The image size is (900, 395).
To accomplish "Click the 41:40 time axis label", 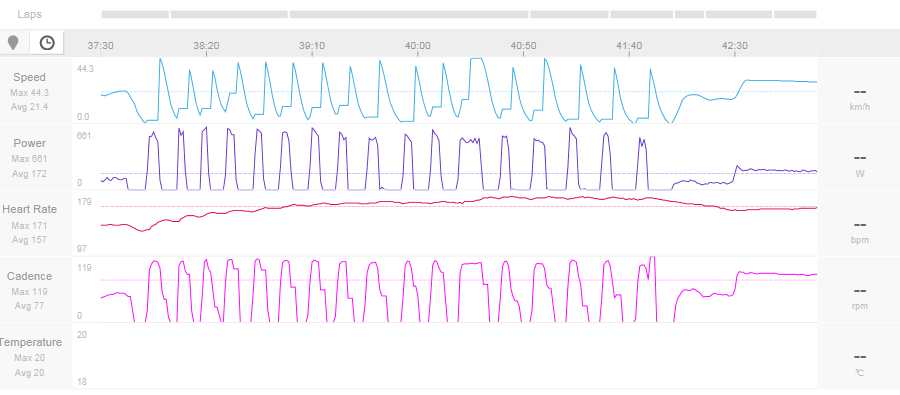I will click(629, 45).
